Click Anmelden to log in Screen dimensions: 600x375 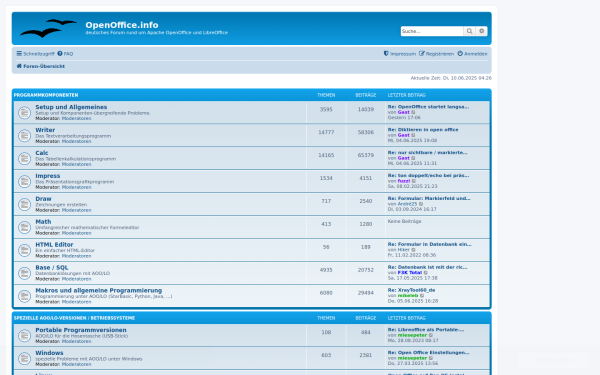click(x=473, y=54)
